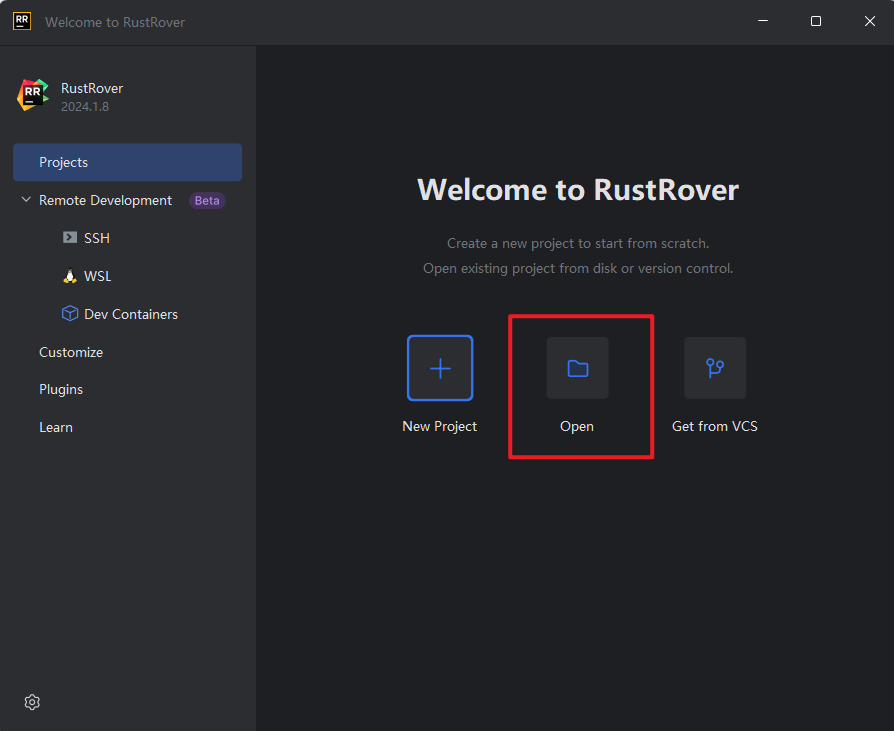Click the 2024.1.8 version text
Image resolution: width=894 pixels, height=731 pixels.
point(85,107)
